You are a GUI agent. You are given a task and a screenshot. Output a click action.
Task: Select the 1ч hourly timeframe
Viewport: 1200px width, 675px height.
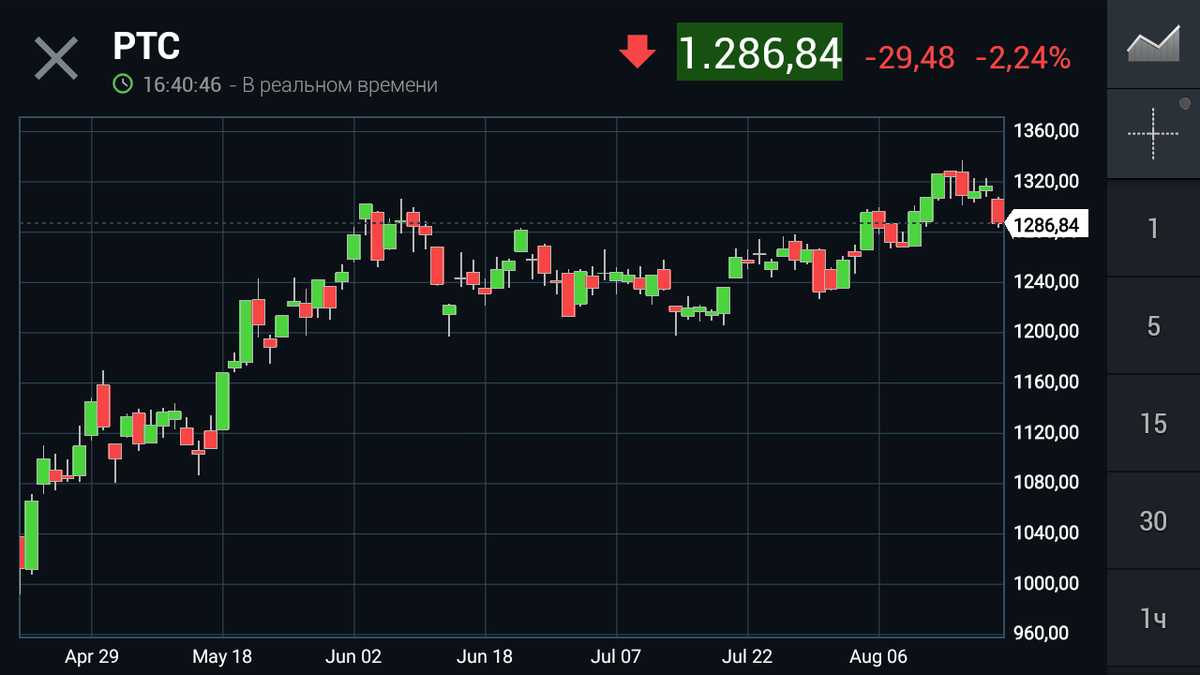(1154, 619)
